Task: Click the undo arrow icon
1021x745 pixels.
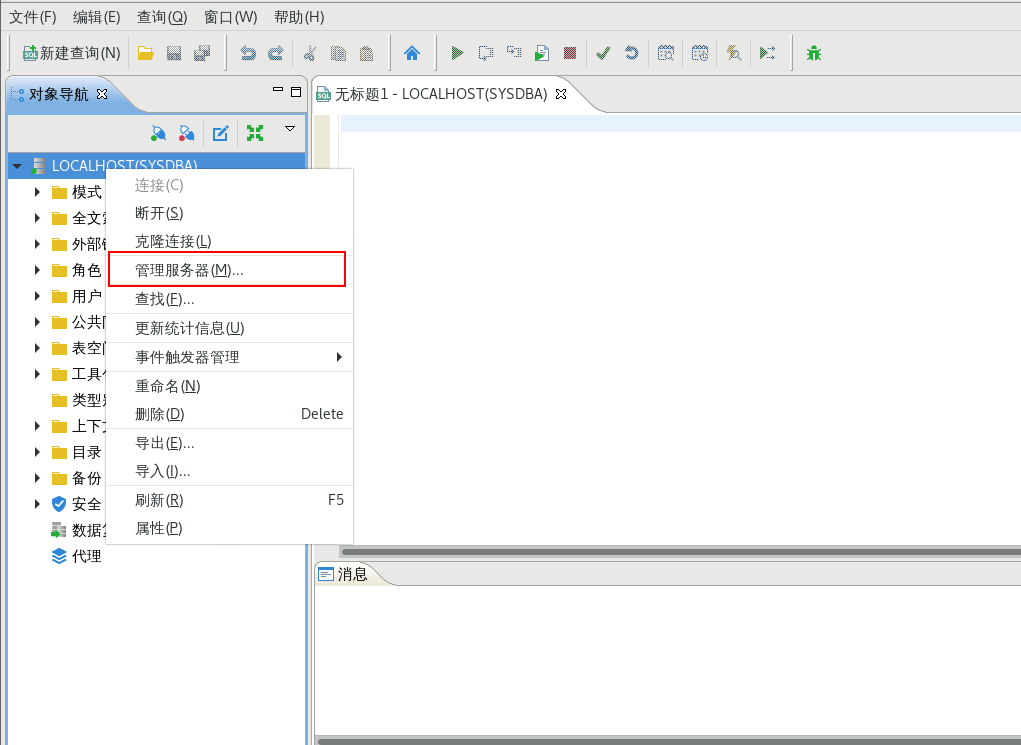Action: [x=247, y=53]
